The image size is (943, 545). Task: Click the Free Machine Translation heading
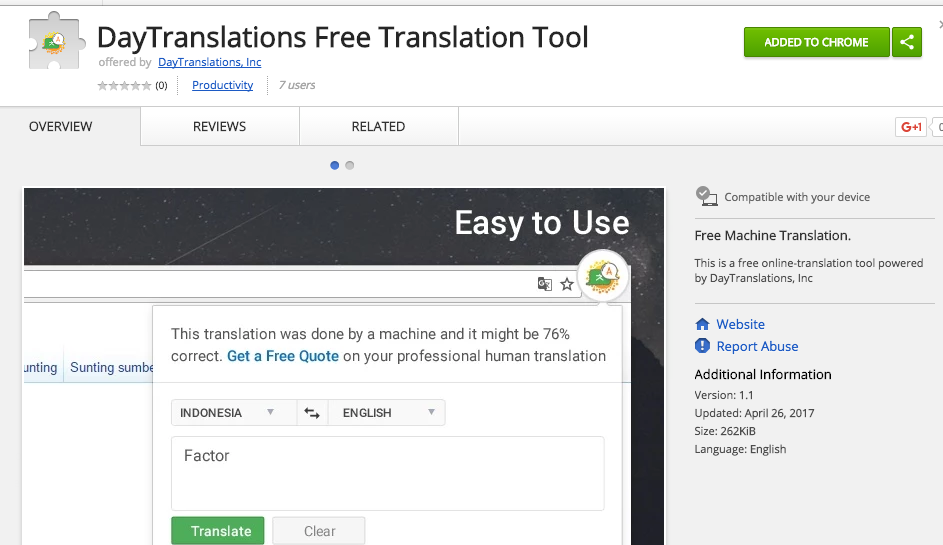[x=772, y=236]
